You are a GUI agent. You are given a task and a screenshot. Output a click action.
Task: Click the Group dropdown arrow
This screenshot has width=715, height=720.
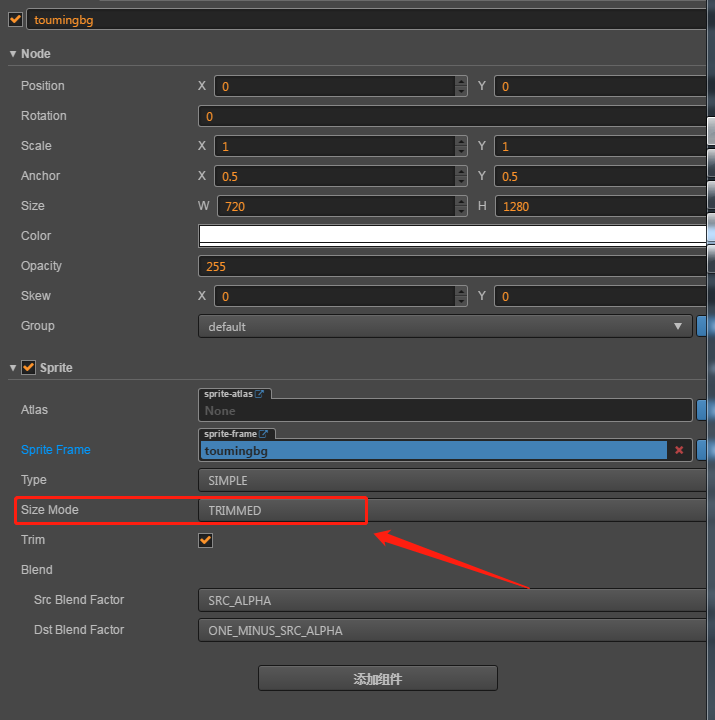(x=678, y=326)
